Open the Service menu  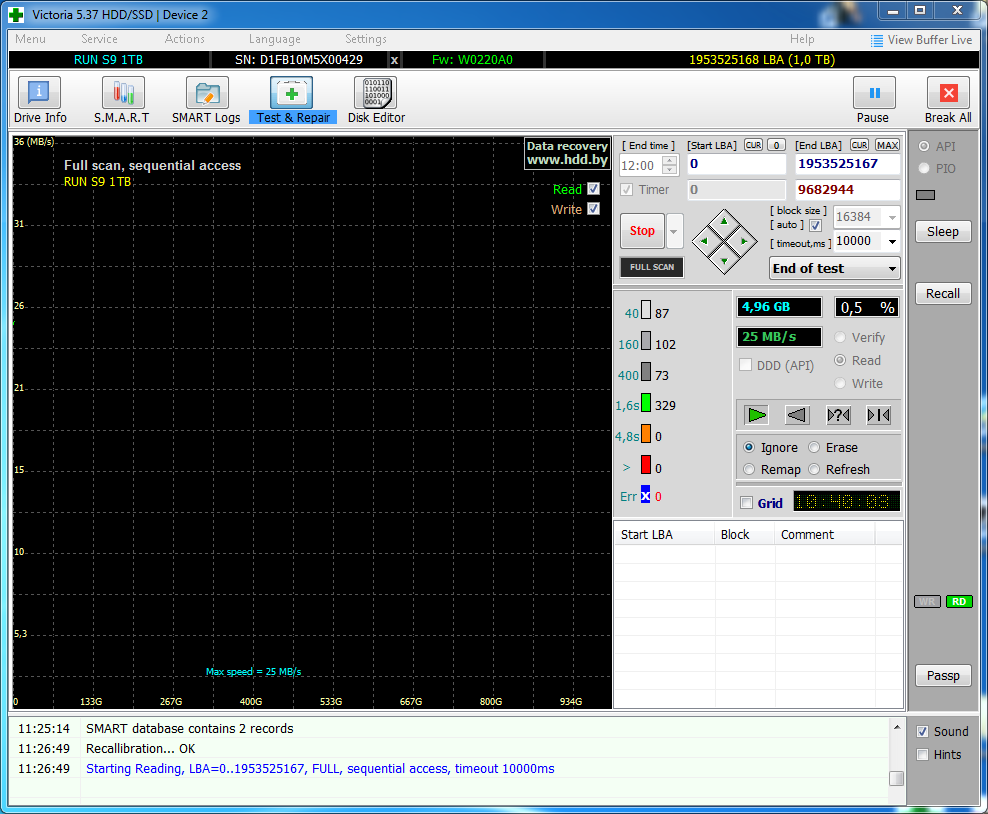point(99,39)
